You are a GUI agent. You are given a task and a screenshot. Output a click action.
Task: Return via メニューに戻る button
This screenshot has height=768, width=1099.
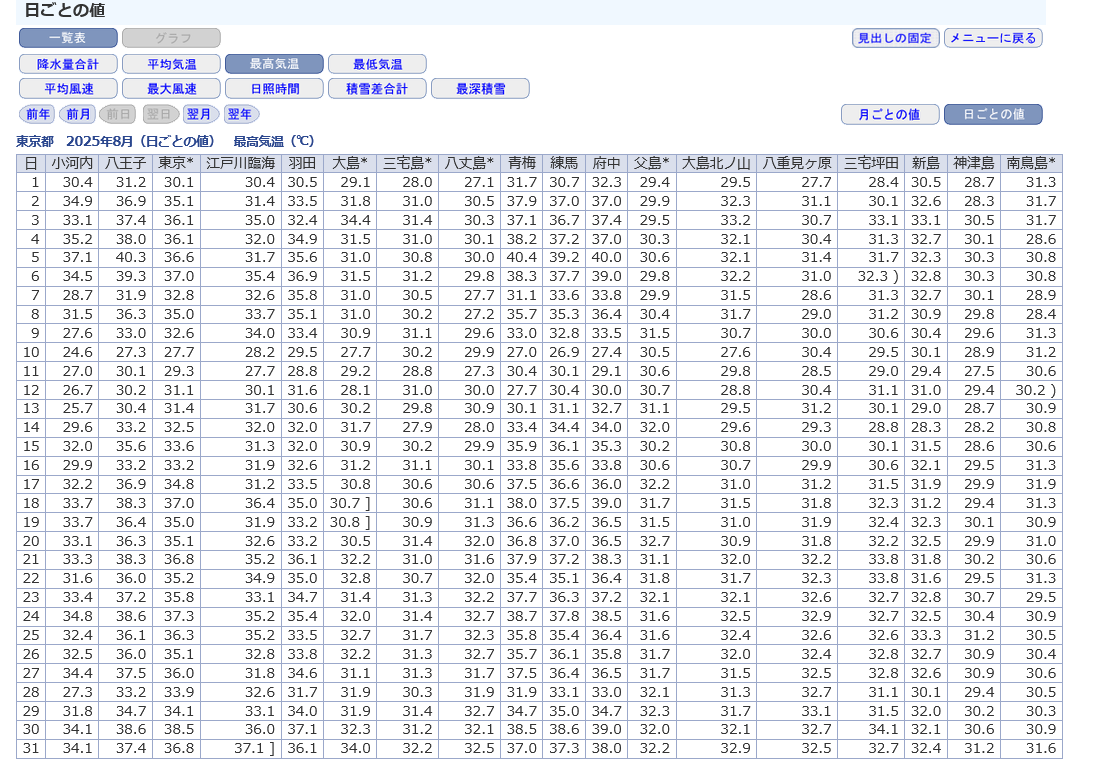click(993, 38)
